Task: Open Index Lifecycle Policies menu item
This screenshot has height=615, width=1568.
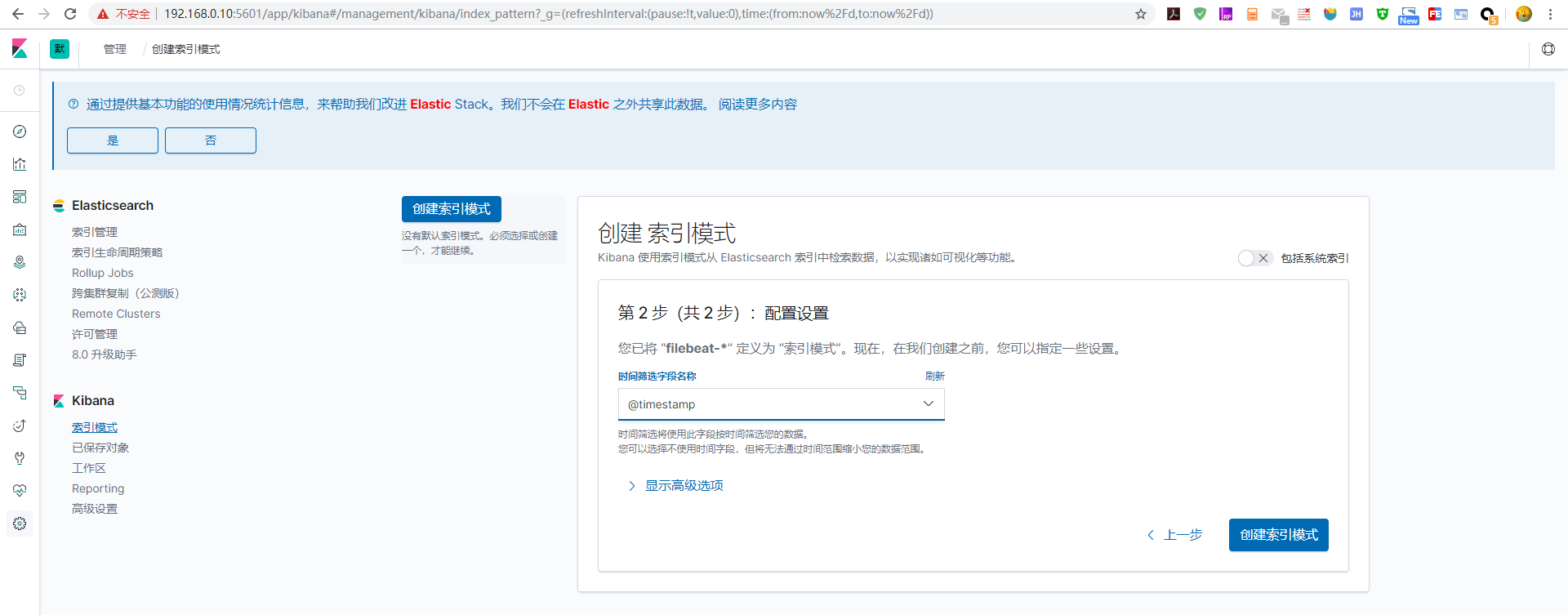Action: click(117, 252)
